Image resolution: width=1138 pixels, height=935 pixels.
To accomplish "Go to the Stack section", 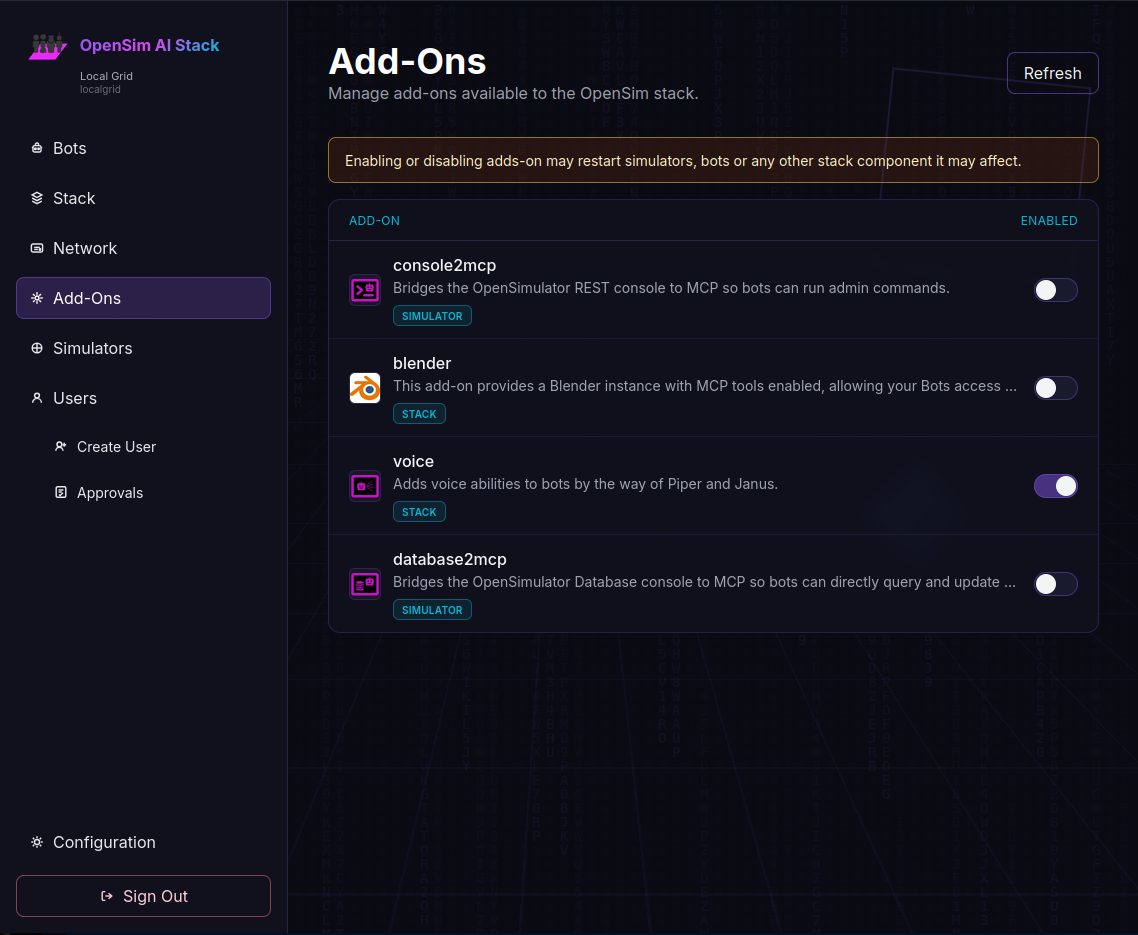I will 143,198.
